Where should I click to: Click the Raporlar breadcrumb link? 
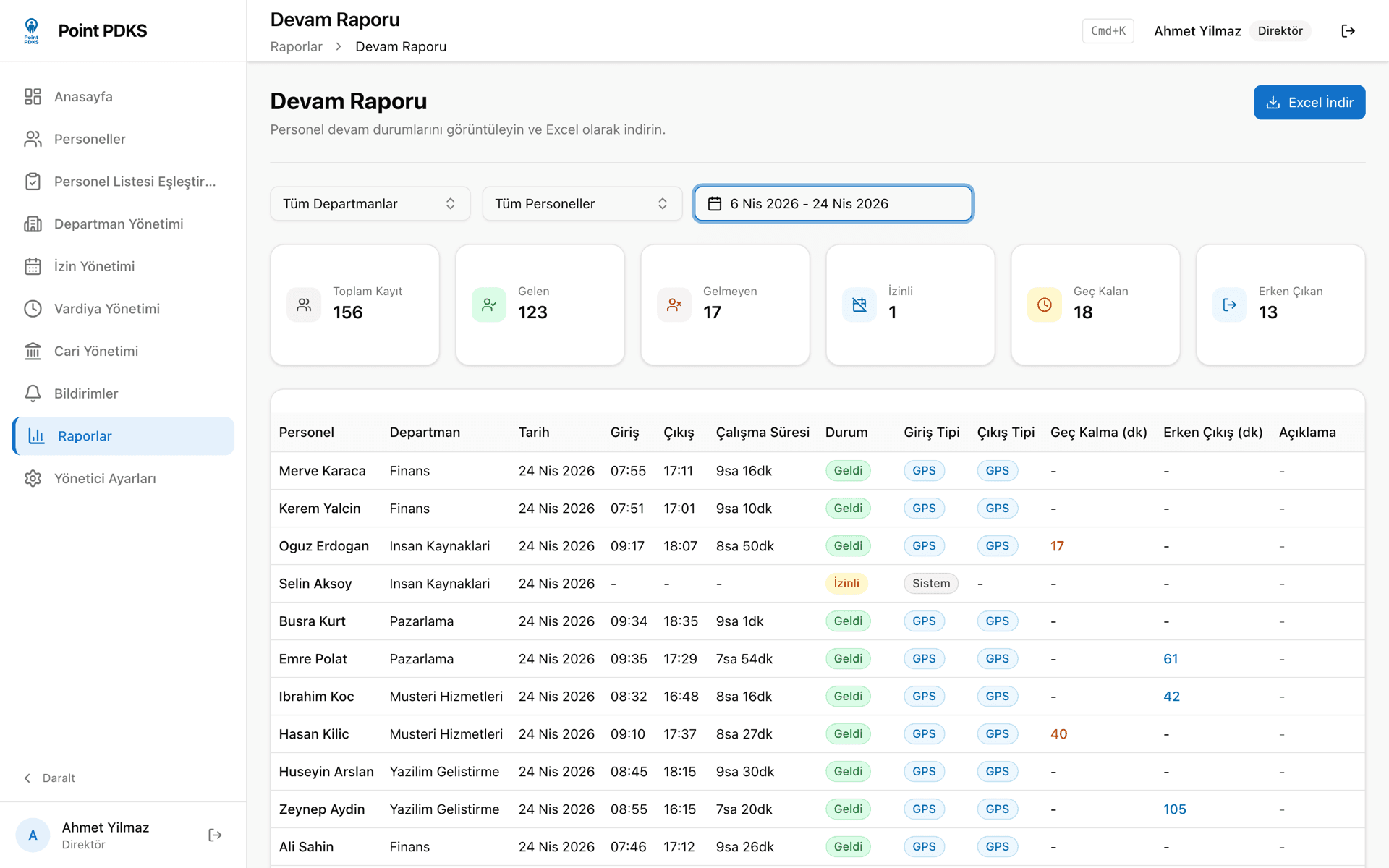tap(296, 47)
